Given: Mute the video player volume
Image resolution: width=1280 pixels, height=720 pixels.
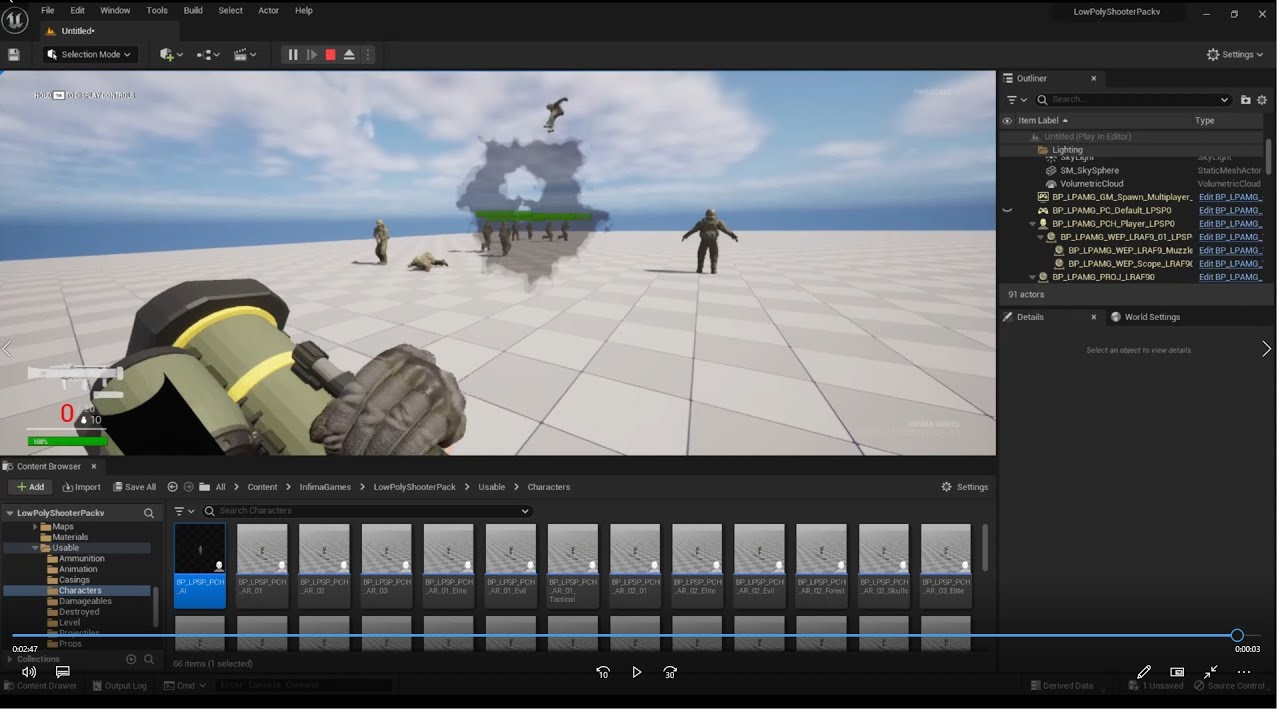Looking at the screenshot, I should pos(29,672).
